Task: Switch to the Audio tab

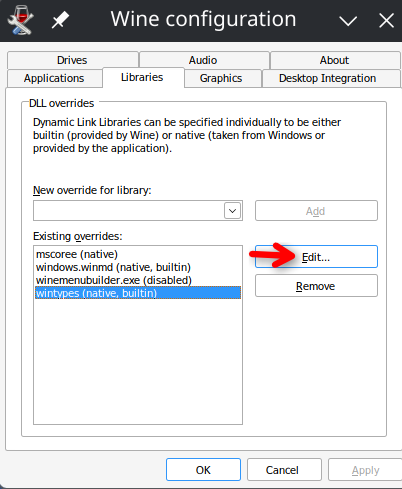Action: 204,60
